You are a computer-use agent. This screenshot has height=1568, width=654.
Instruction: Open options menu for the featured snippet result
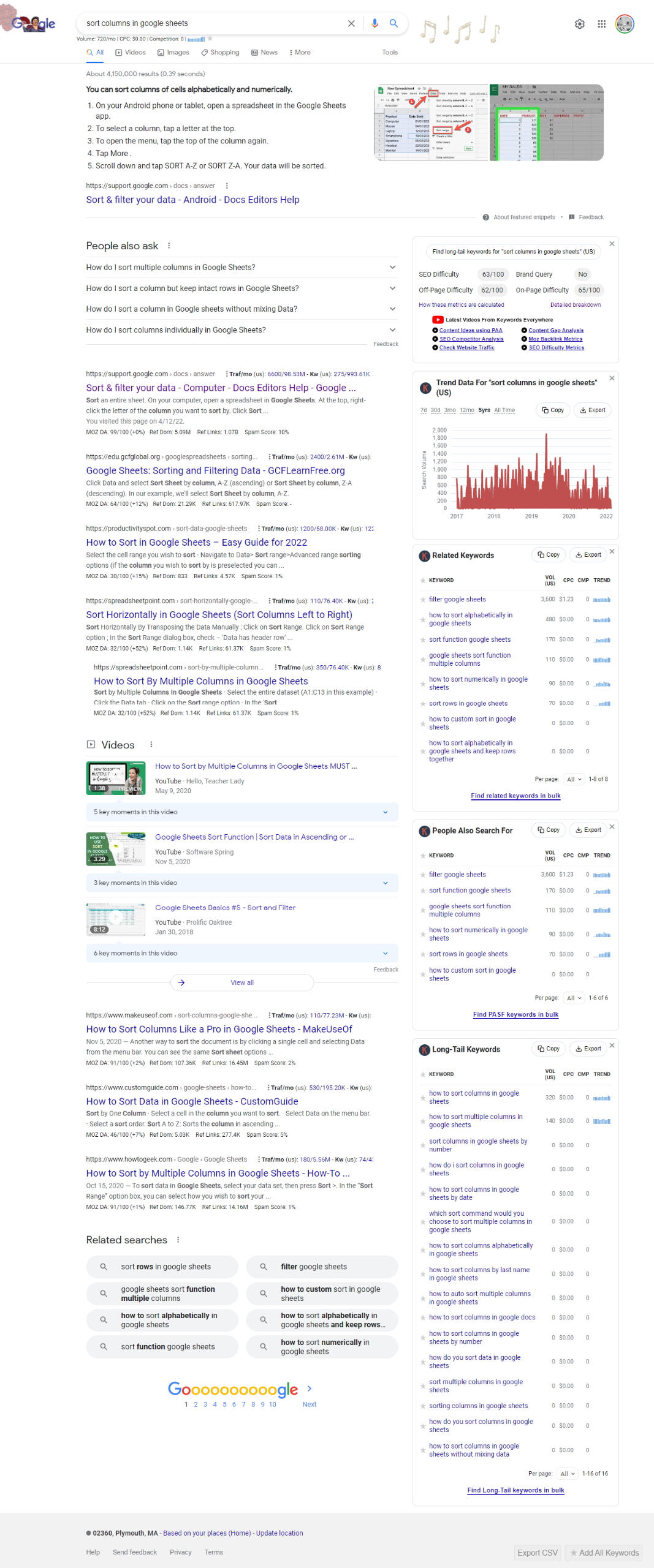click(227, 186)
